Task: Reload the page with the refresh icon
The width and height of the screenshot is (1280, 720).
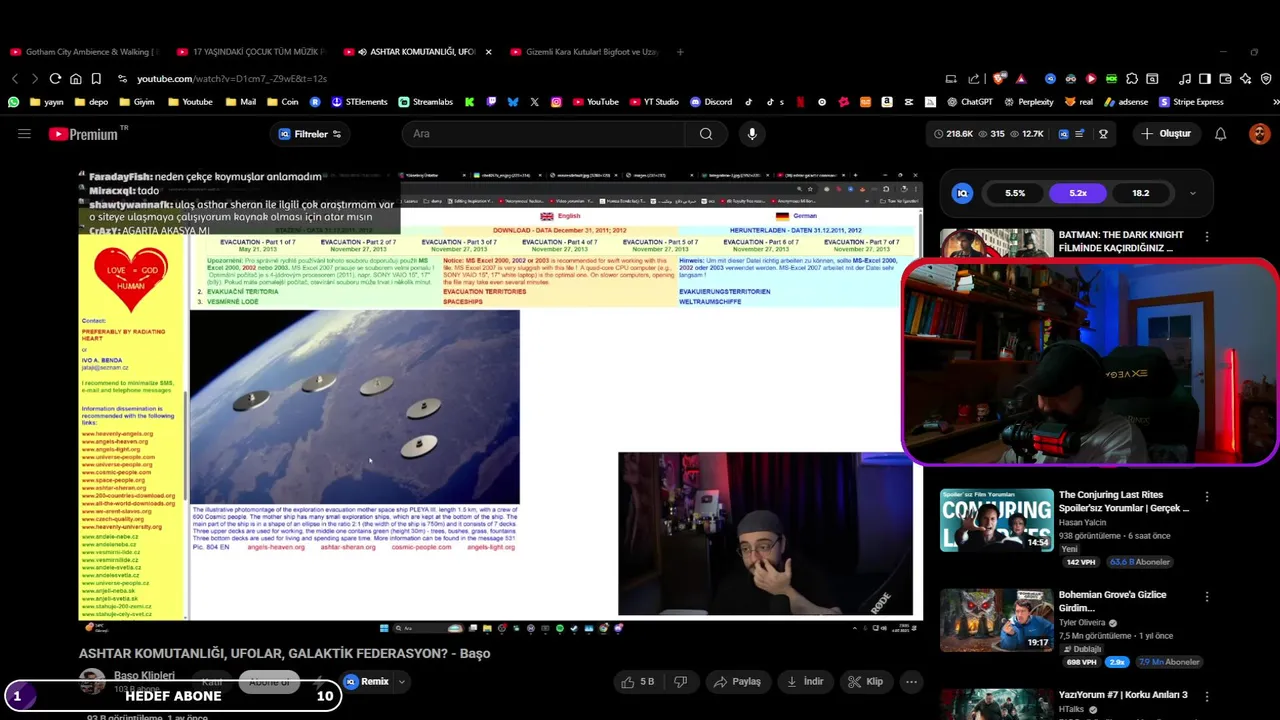Action: [x=55, y=78]
